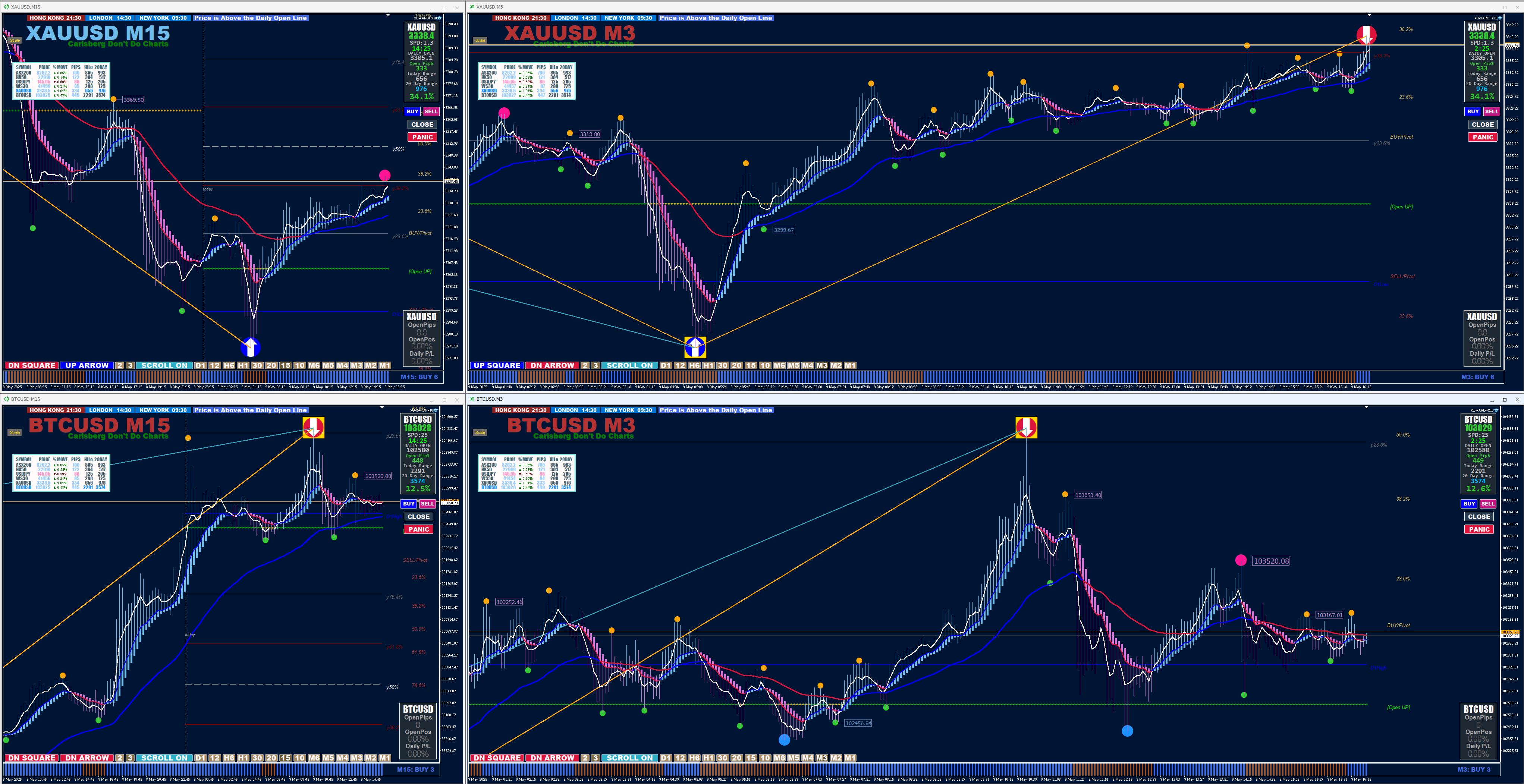Image resolution: width=1524 pixels, height=784 pixels.
Task: Click the blue up-arrow signal on XAUUSD M15
Action: coord(250,346)
